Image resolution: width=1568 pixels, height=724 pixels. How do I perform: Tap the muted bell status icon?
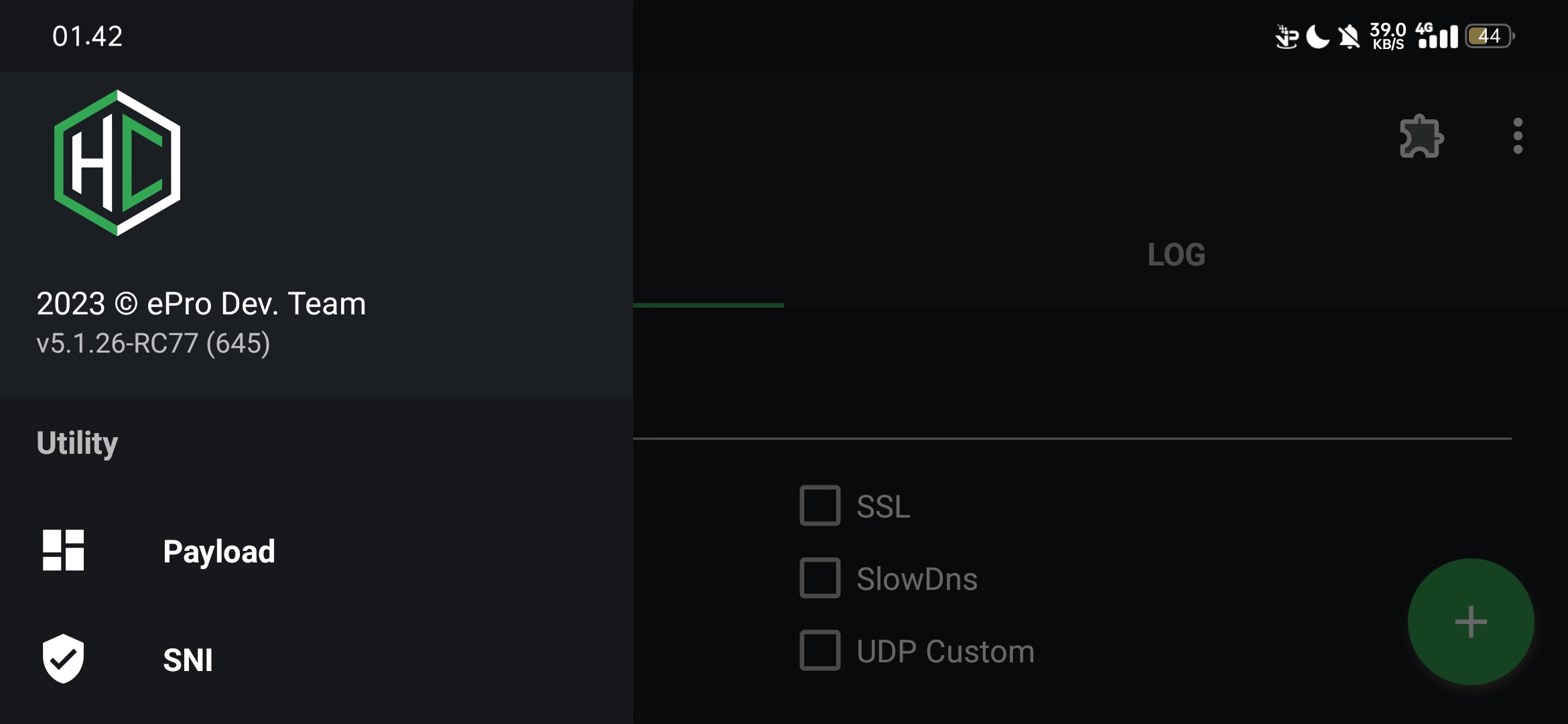pos(1349,36)
